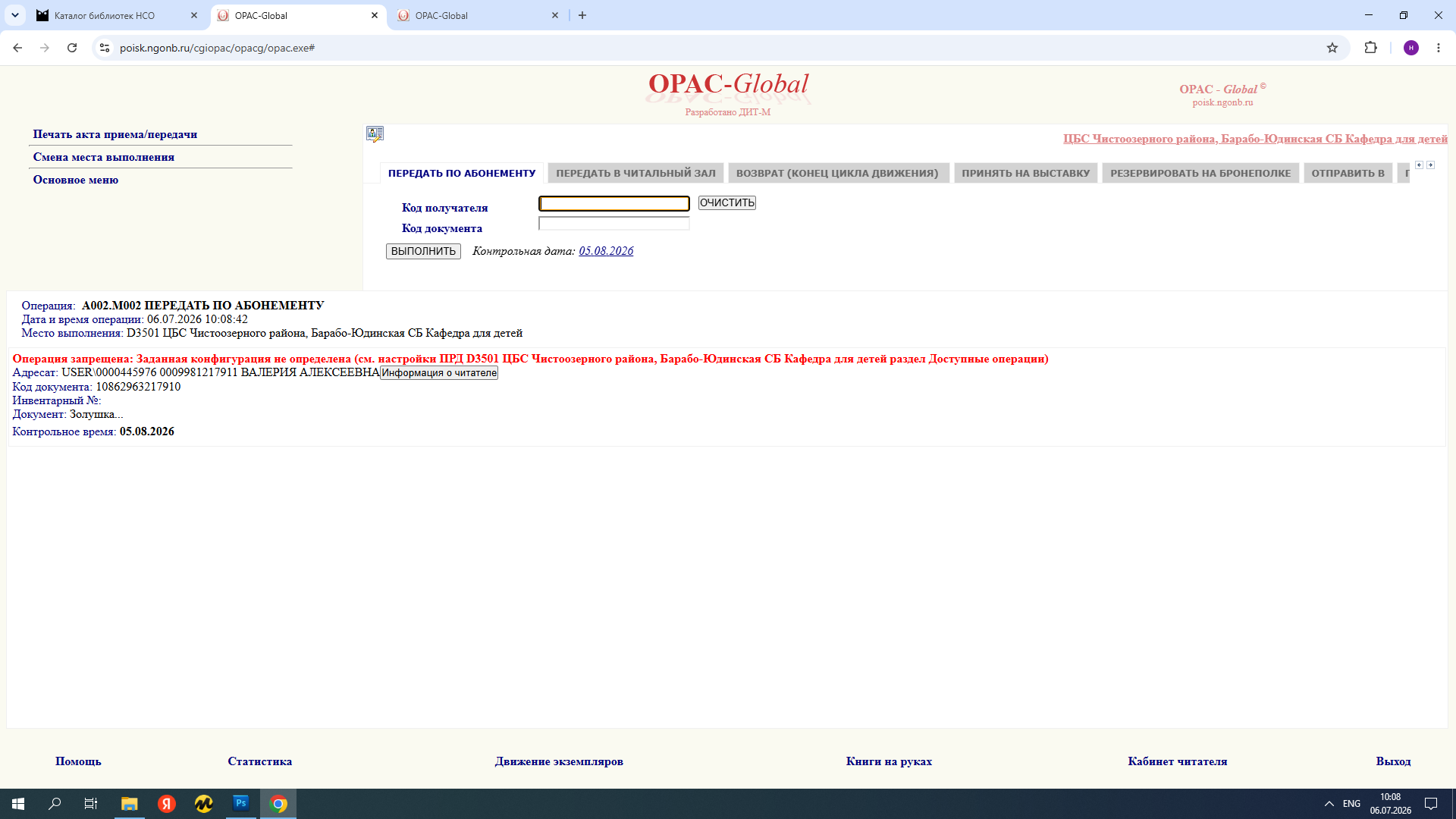This screenshot has width=1456, height=819.
Task: Show hidden system tray icons
Action: point(1329,803)
